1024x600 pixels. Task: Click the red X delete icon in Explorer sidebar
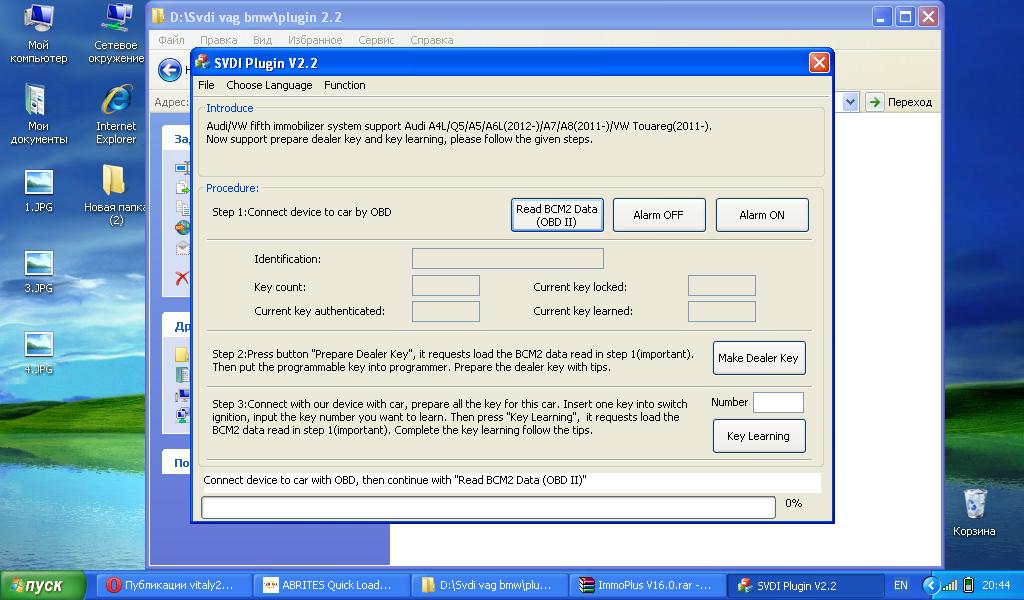click(x=182, y=277)
